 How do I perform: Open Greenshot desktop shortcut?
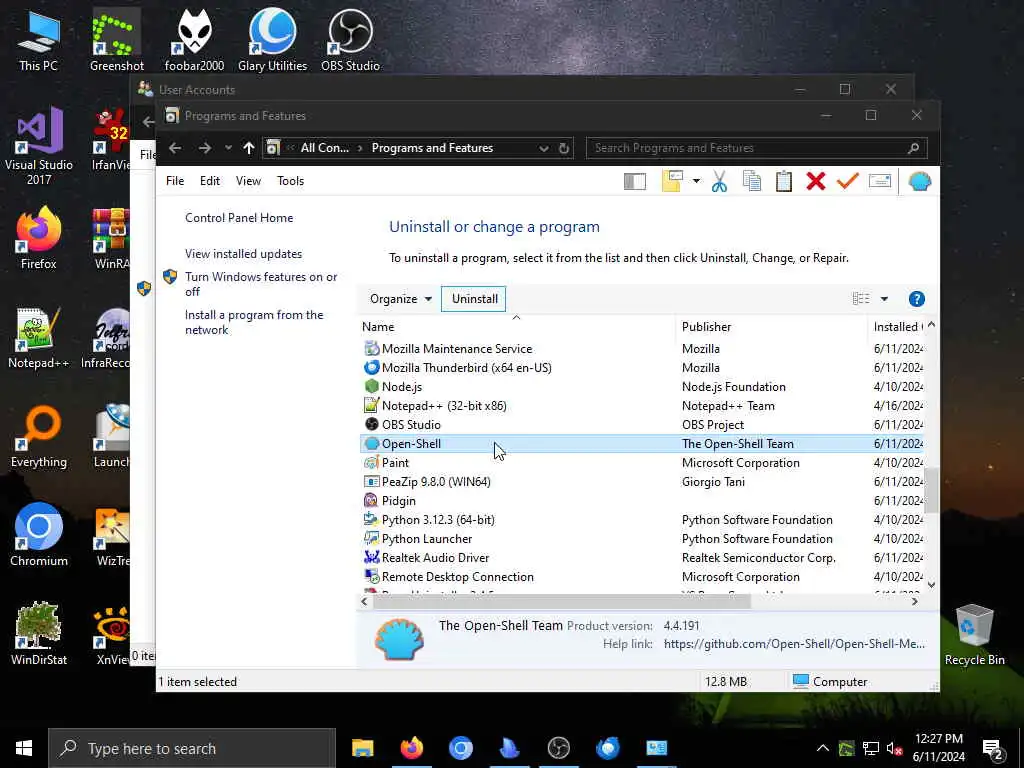point(116,39)
